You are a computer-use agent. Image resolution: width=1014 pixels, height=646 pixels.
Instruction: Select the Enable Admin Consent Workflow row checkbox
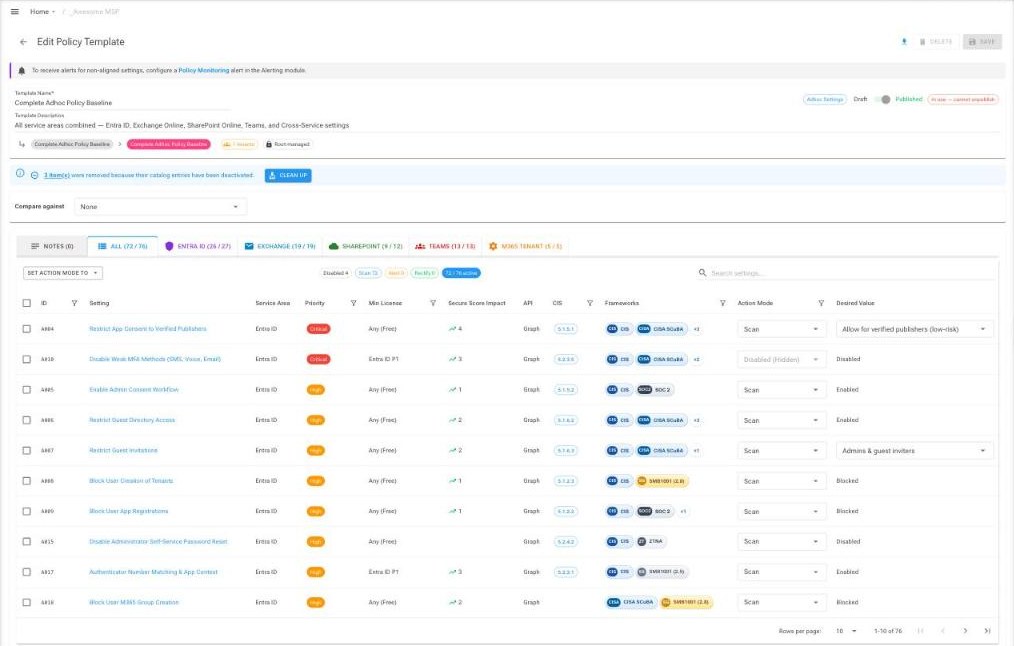(x=27, y=390)
